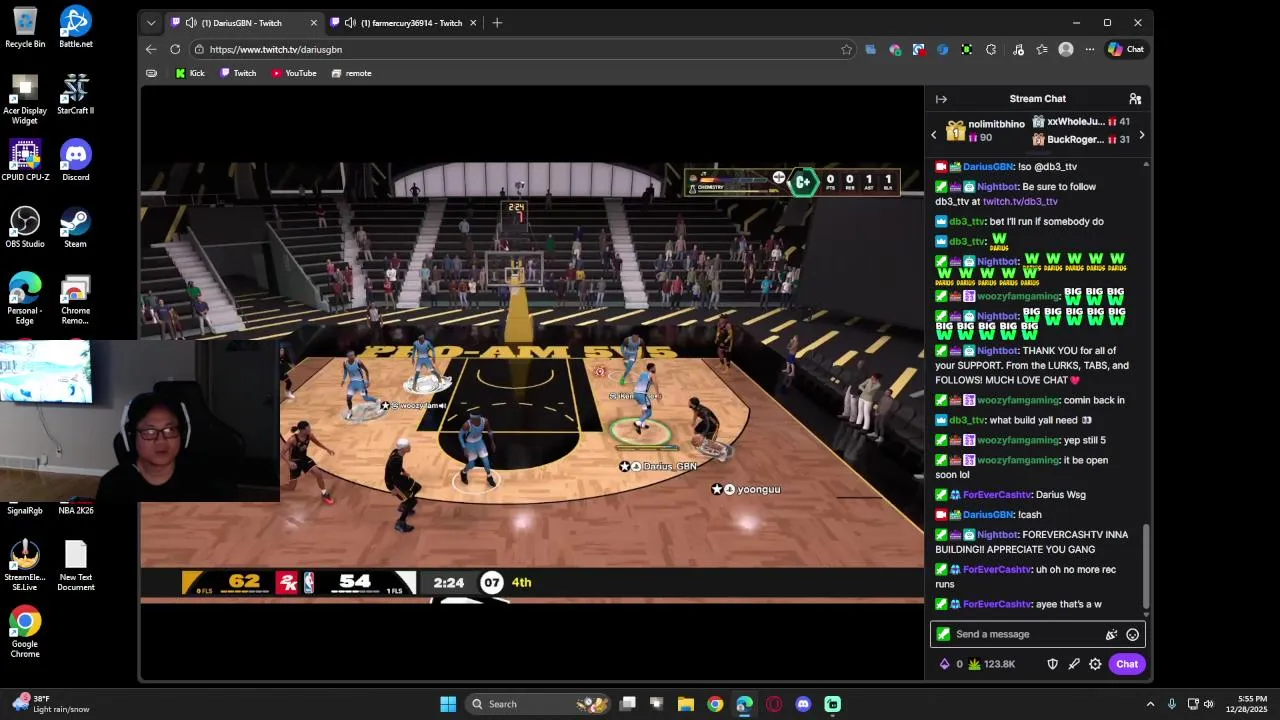Viewport: 1280px width, 720px height.
Task: Select the CPUID CPU-Z desktop icon
Action: pyautogui.click(x=25, y=161)
